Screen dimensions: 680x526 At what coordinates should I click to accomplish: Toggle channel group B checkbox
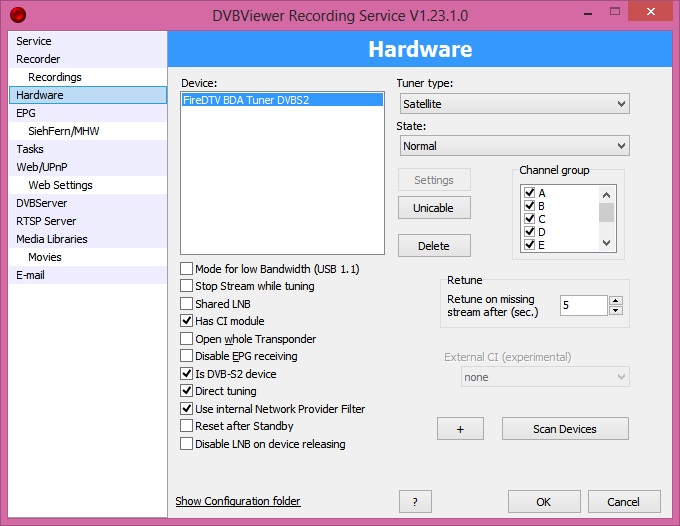point(529,205)
